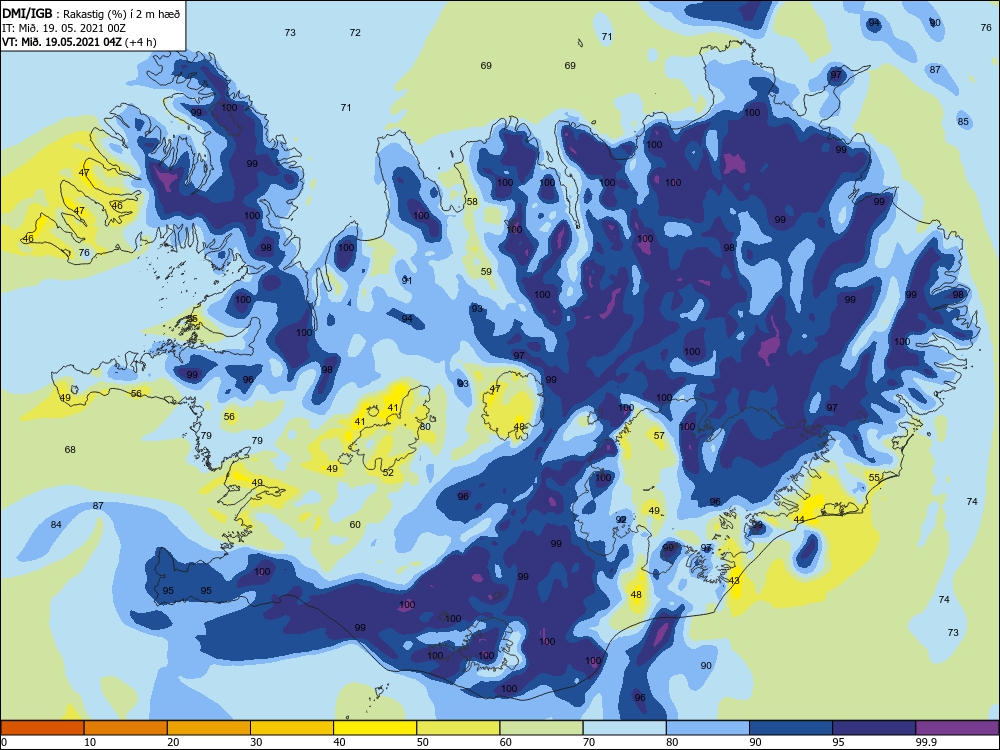Viewport: 1000px width, 750px height.
Task: Click the '30' legend tick label
Action: tap(256, 742)
